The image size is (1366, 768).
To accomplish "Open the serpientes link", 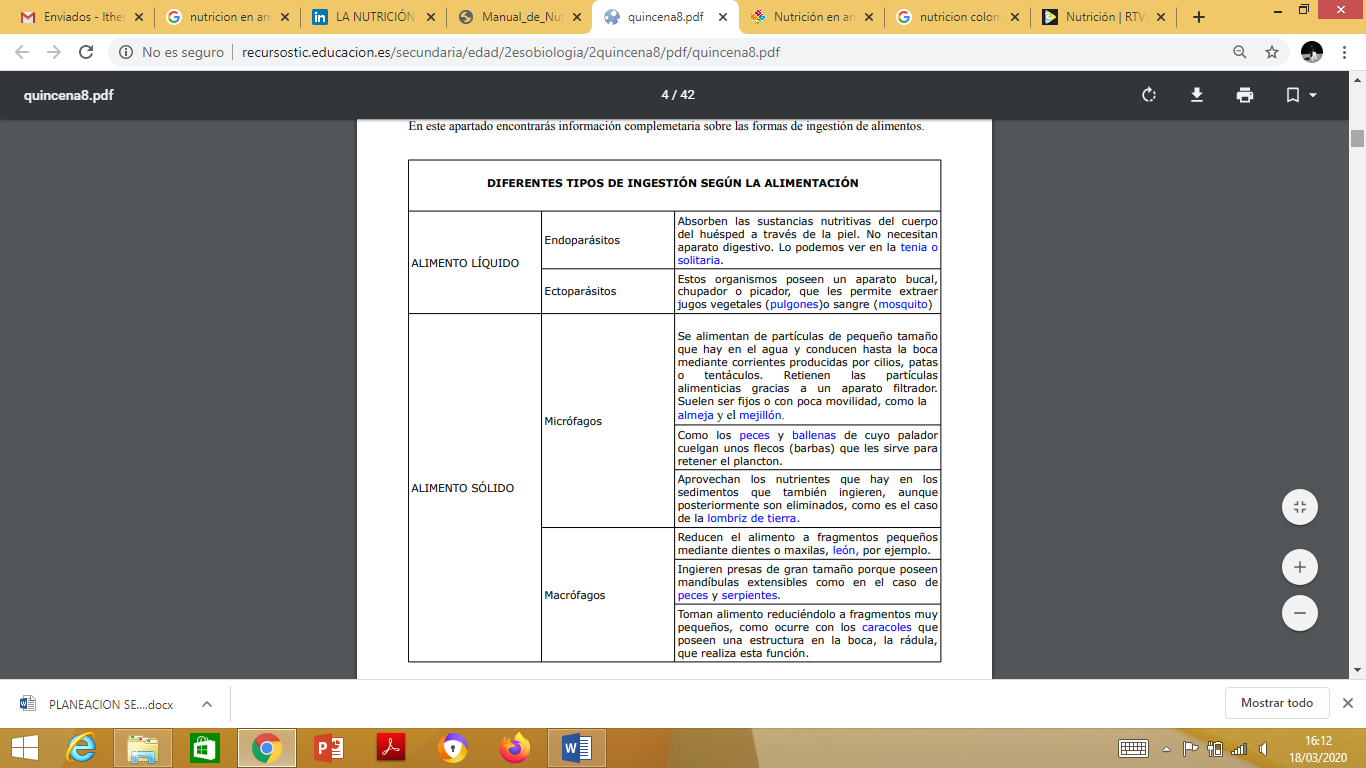I will click(x=749, y=595).
